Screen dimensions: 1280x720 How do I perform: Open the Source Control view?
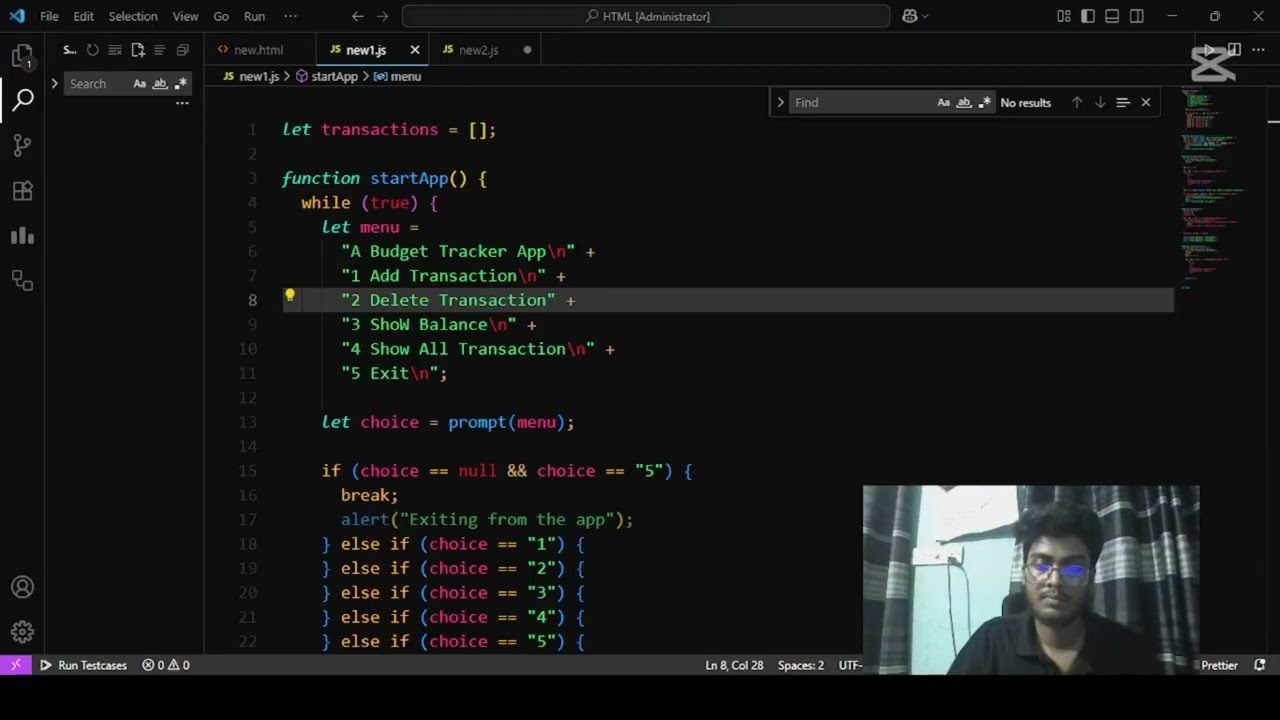click(x=22, y=145)
